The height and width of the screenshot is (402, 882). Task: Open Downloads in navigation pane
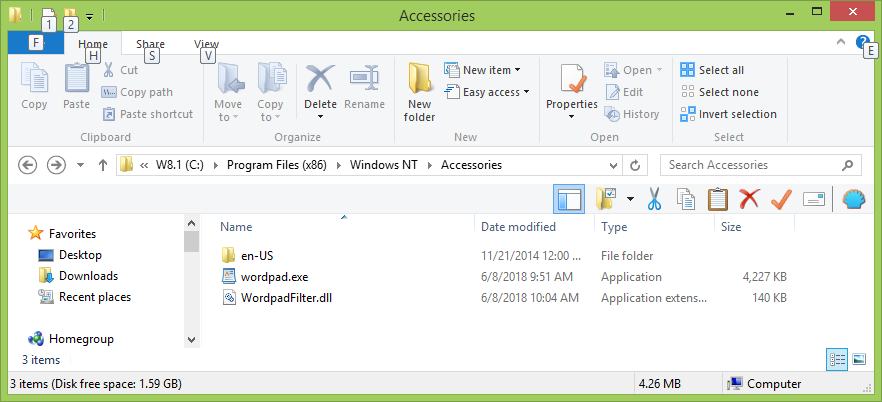click(78, 276)
